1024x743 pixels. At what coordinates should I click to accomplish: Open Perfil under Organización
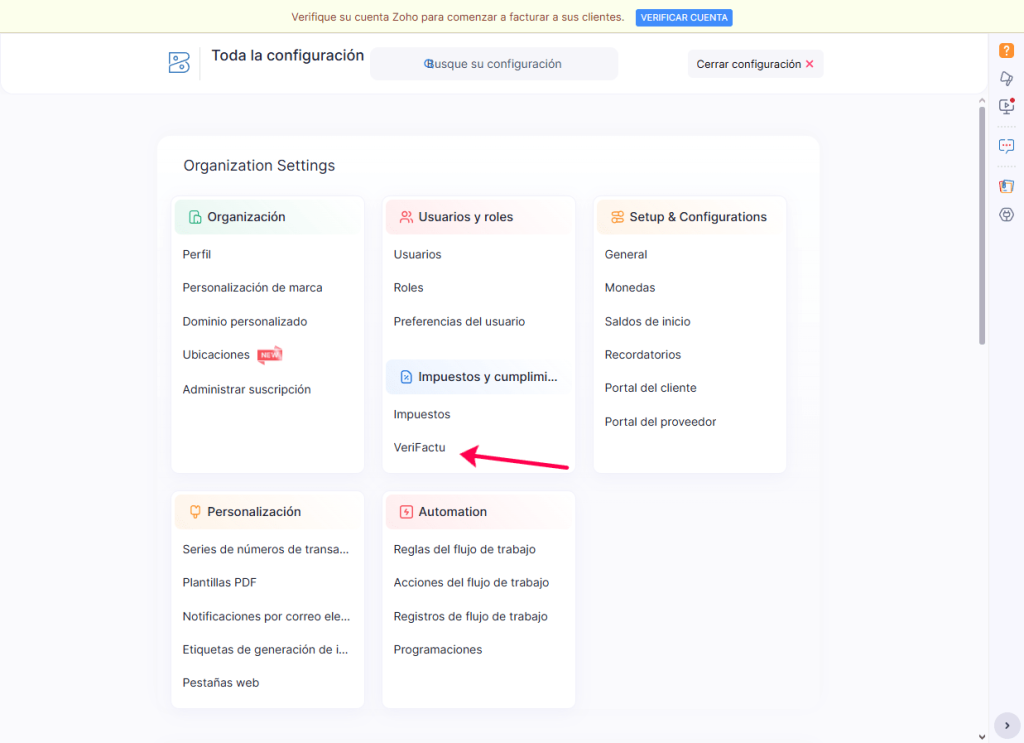(x=196, y=254)
